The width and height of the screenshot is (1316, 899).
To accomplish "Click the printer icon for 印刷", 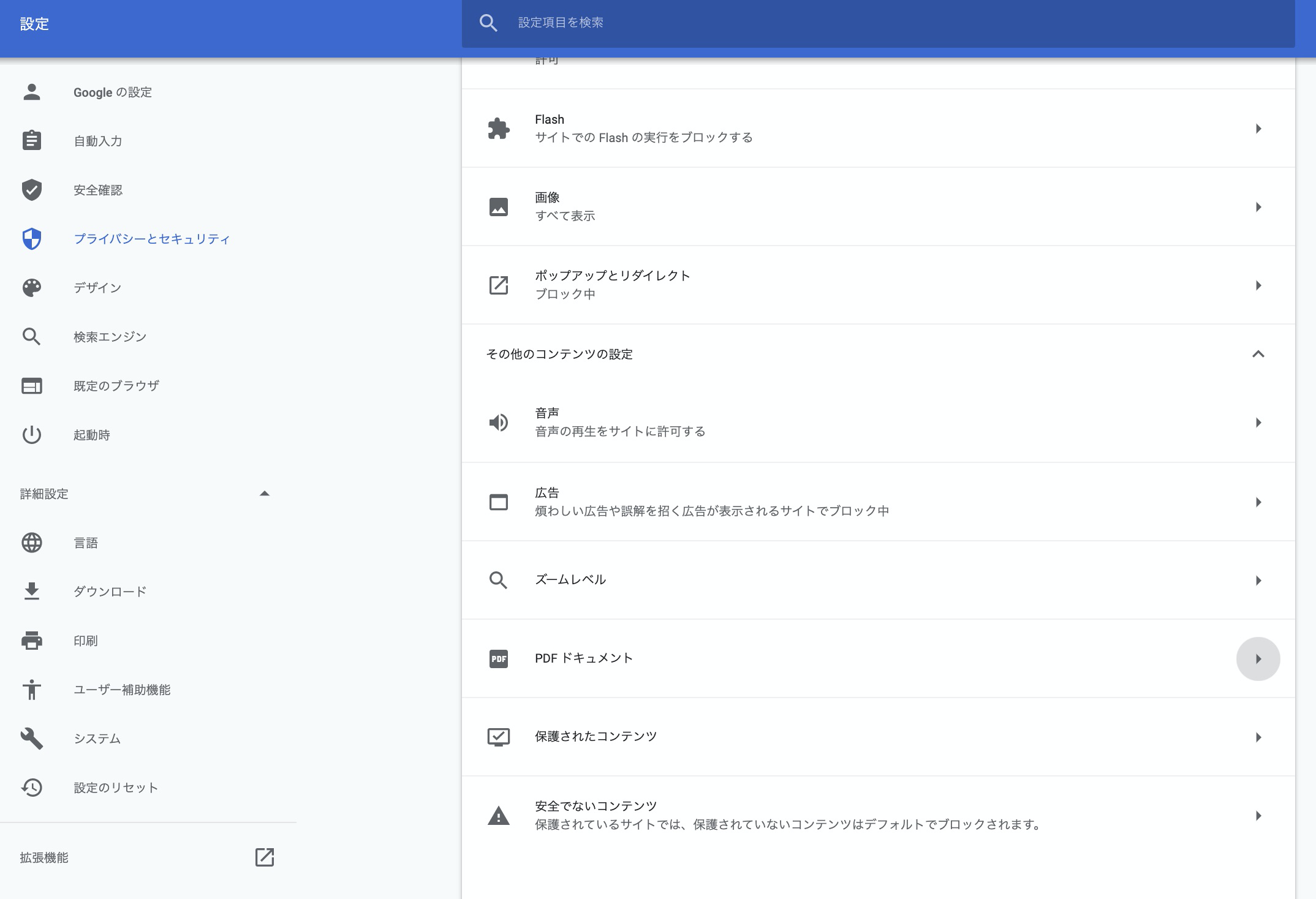I will pos(32,641).
